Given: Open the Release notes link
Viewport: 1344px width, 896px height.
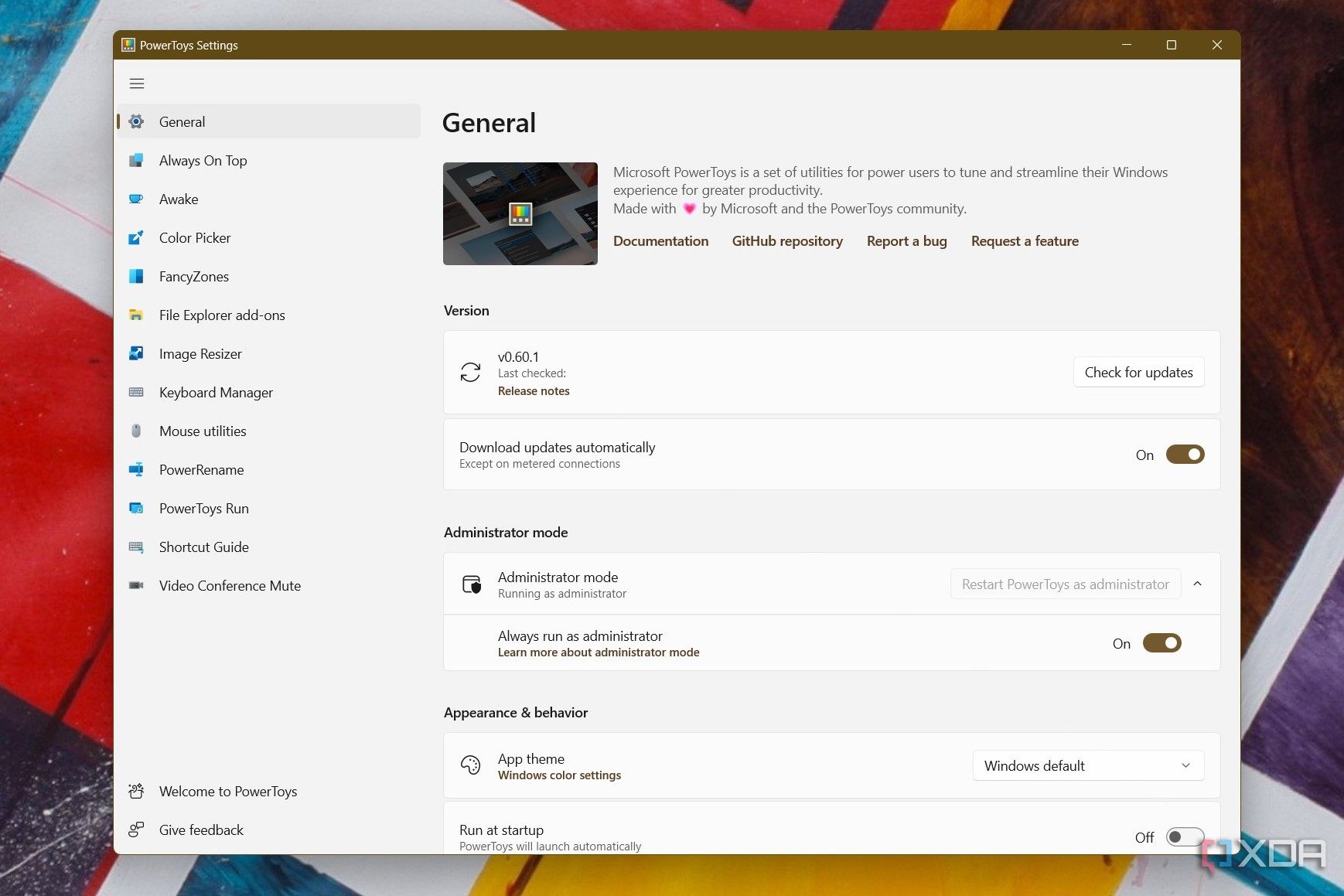Looking at the screenshot, I should point(534,391).
